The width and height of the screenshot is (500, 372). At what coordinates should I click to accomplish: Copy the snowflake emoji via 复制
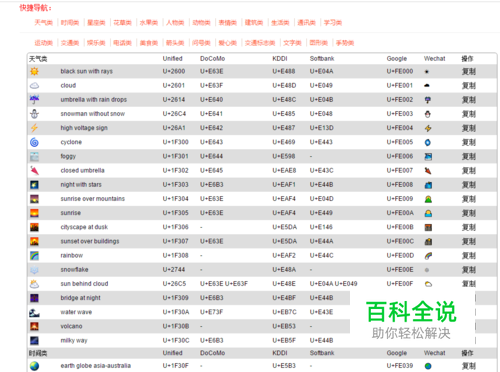[x=468, y=270]
